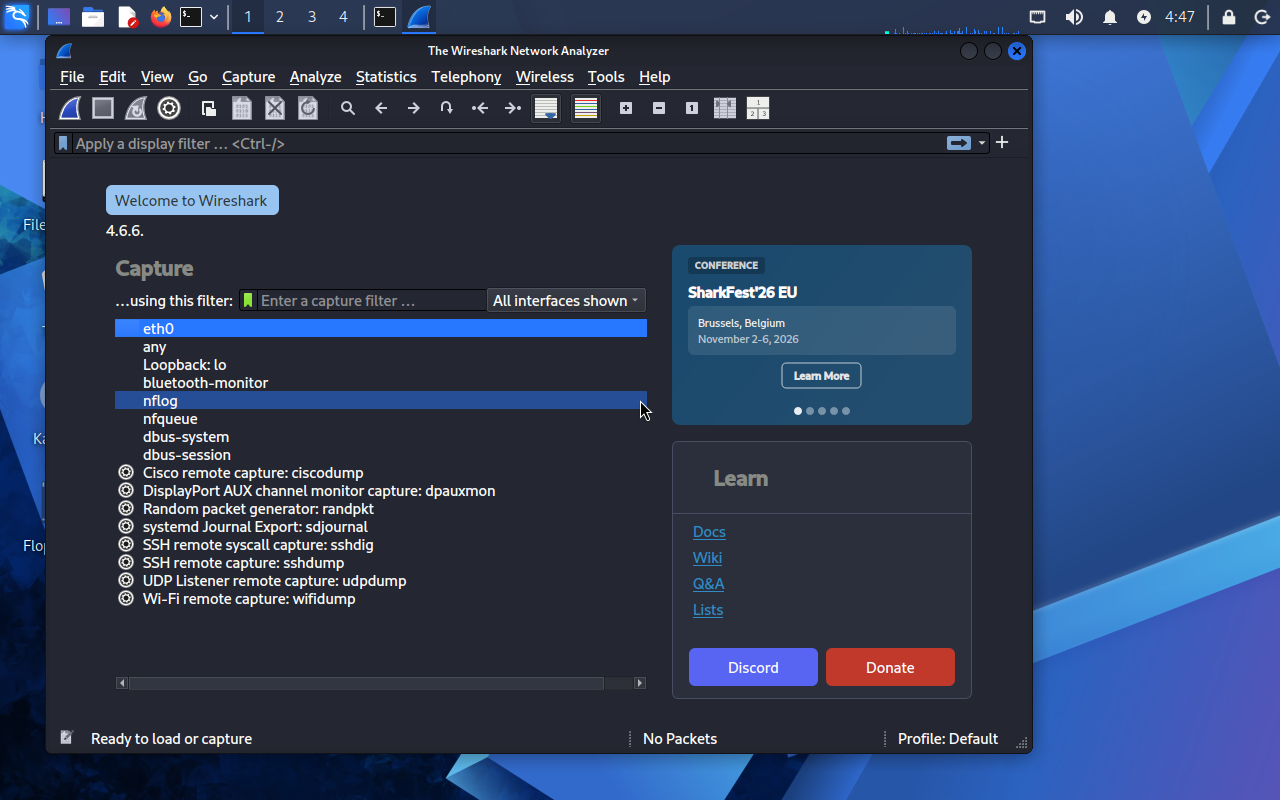Image resolution: width=1280 pixels, height=800 pixels.
Task: Click the Stop capturing packets square icon
Action: tap(103, 108)
